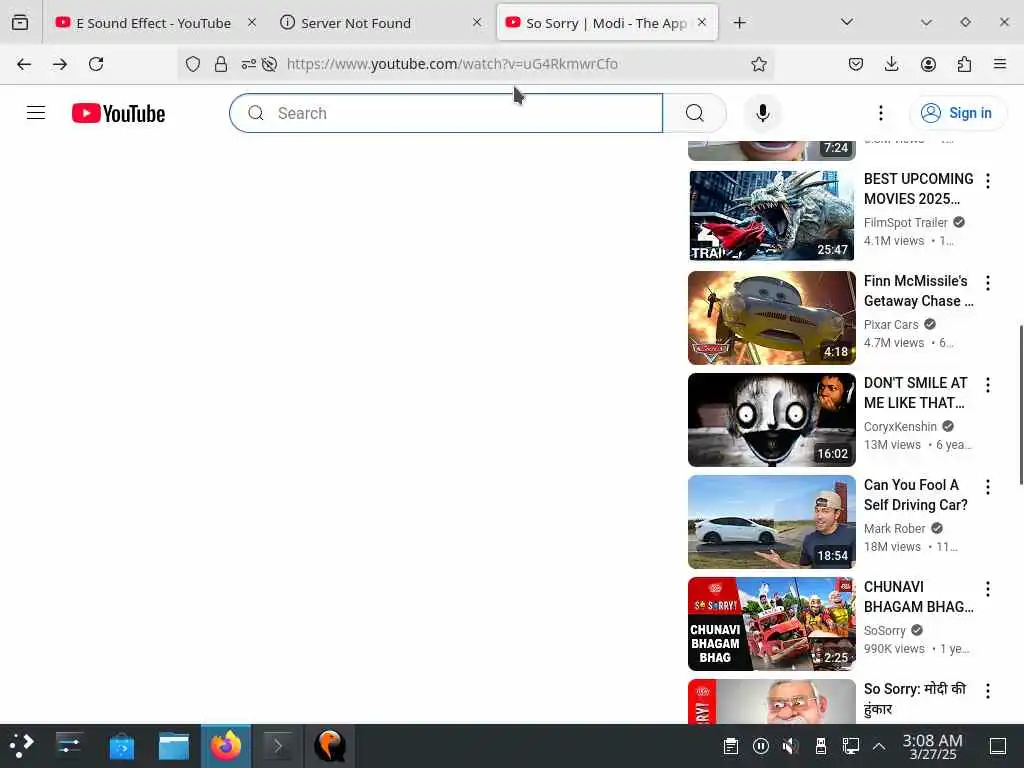Close the Server Not Found tab
Viewport: 1024px width, 768px height.
tap(477, 23)
